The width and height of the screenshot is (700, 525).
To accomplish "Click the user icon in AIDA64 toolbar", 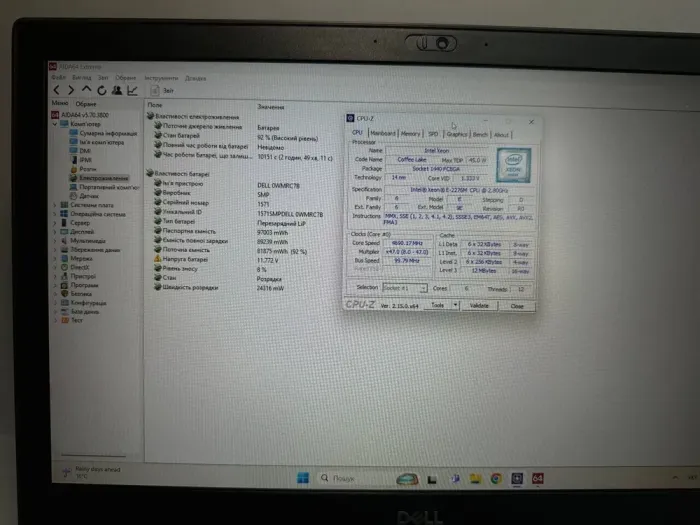I will coord(117,90).
